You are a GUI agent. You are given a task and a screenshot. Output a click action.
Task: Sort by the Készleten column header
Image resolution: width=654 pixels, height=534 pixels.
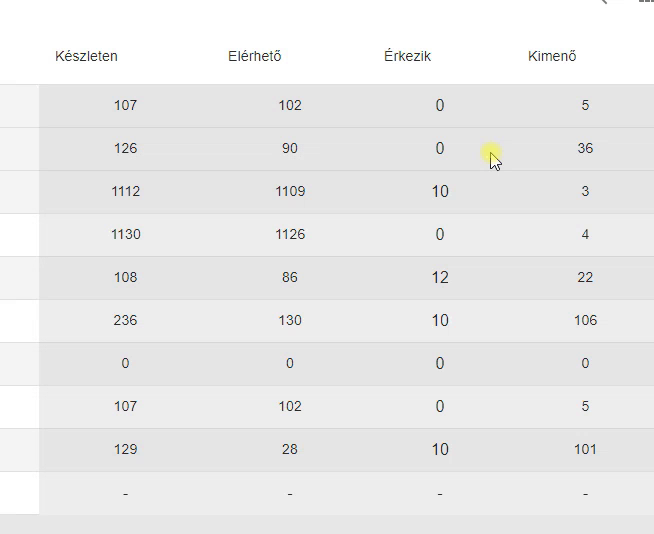coord(86,56)
